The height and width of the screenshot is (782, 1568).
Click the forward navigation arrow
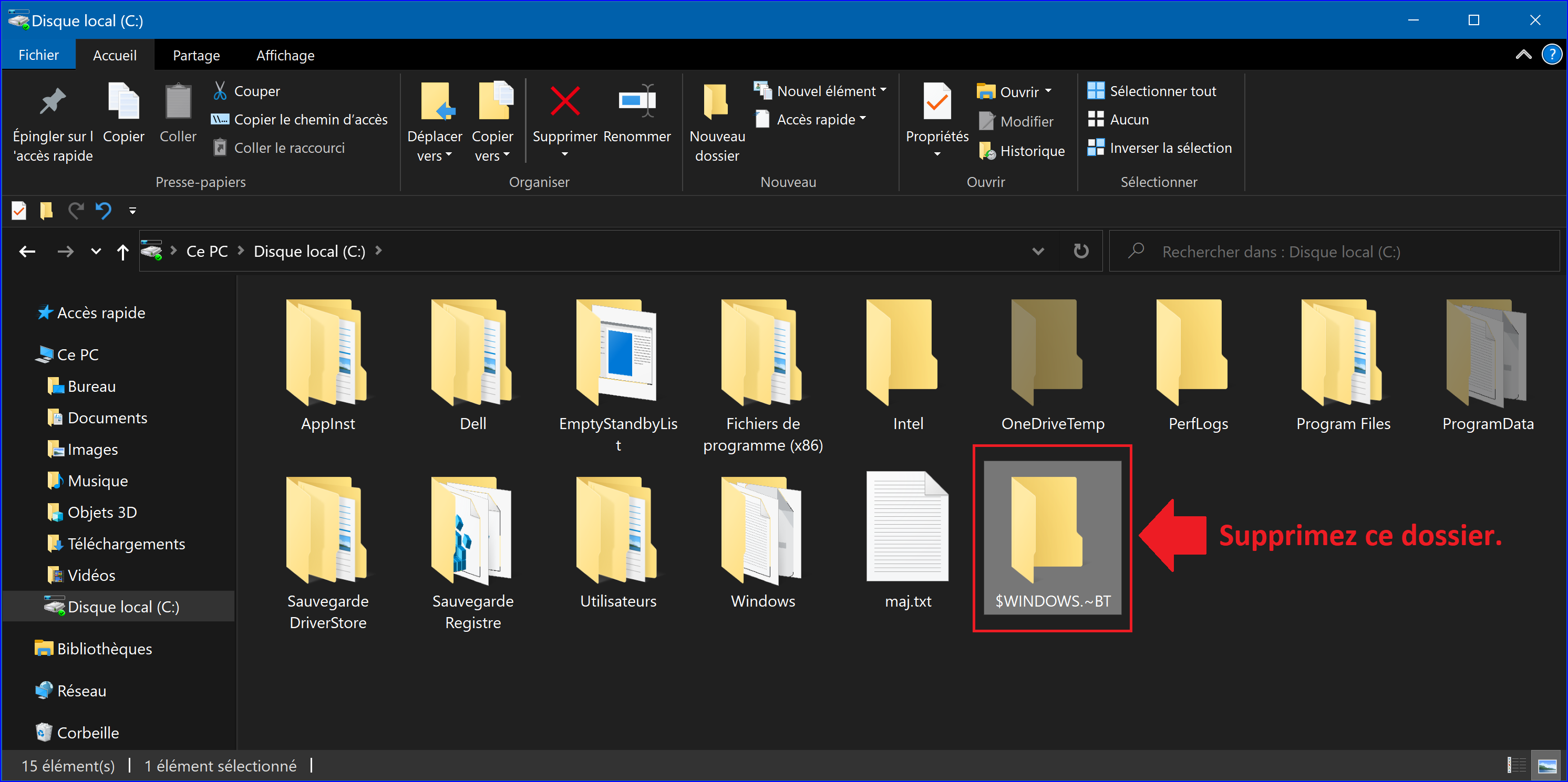tap(65, 252)
